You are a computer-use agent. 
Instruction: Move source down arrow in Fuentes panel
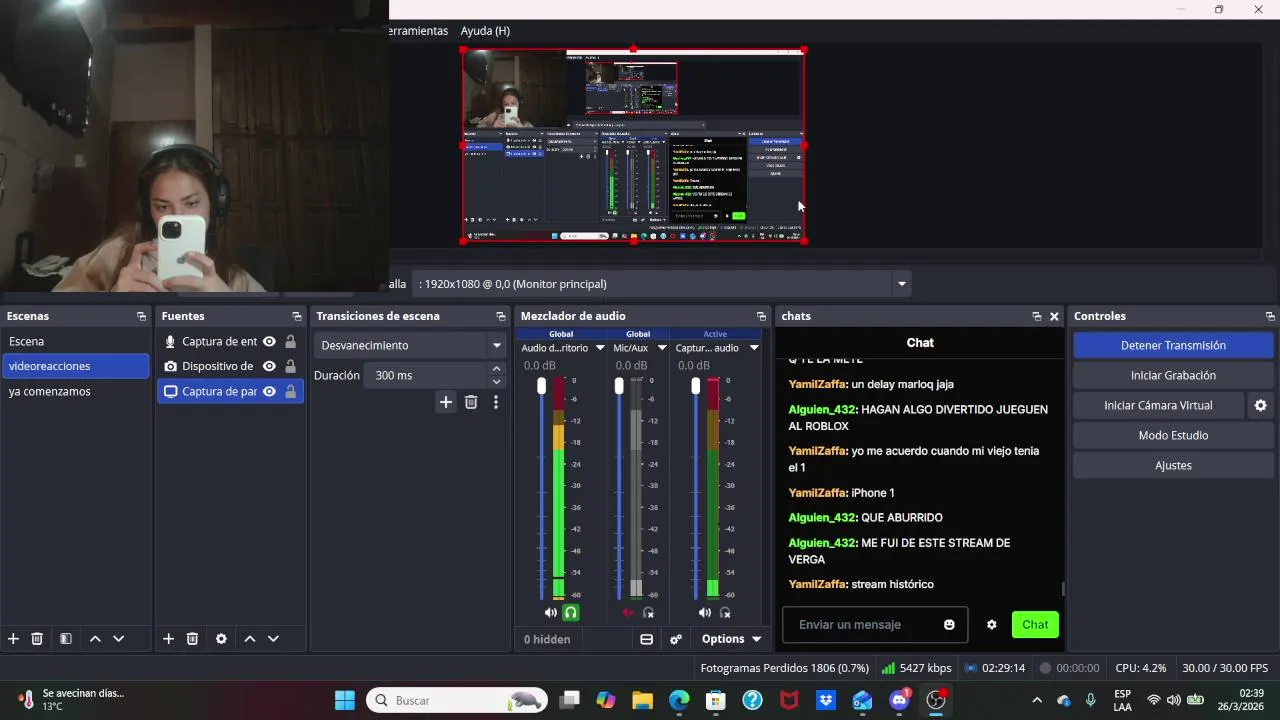pos(273,639)
